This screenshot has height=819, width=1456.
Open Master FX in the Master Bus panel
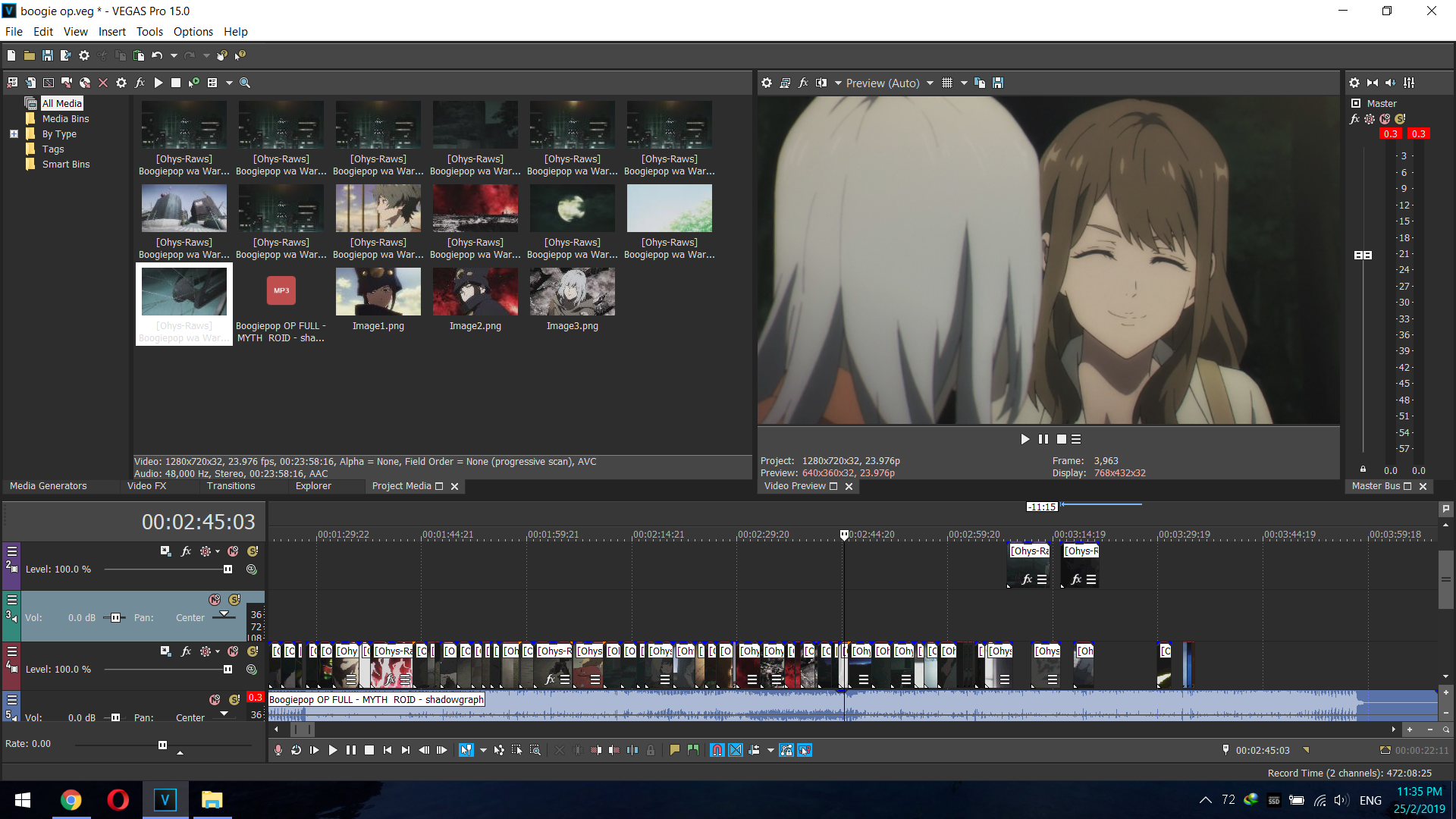point(1354,119)
